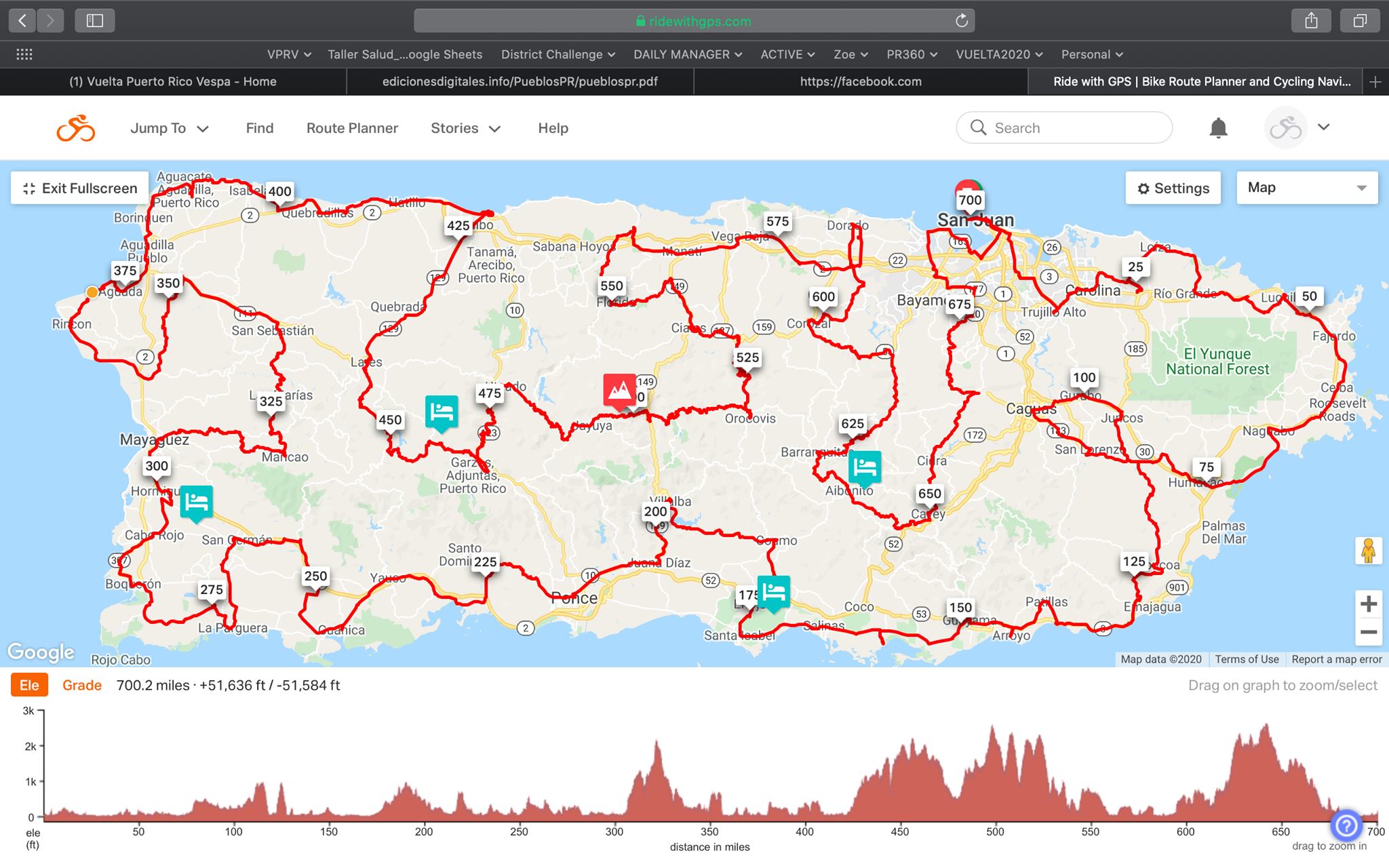Click the Google logo on the map
Screen dimensions: 1389x868
pyautogui.click(x=41, y=652)
